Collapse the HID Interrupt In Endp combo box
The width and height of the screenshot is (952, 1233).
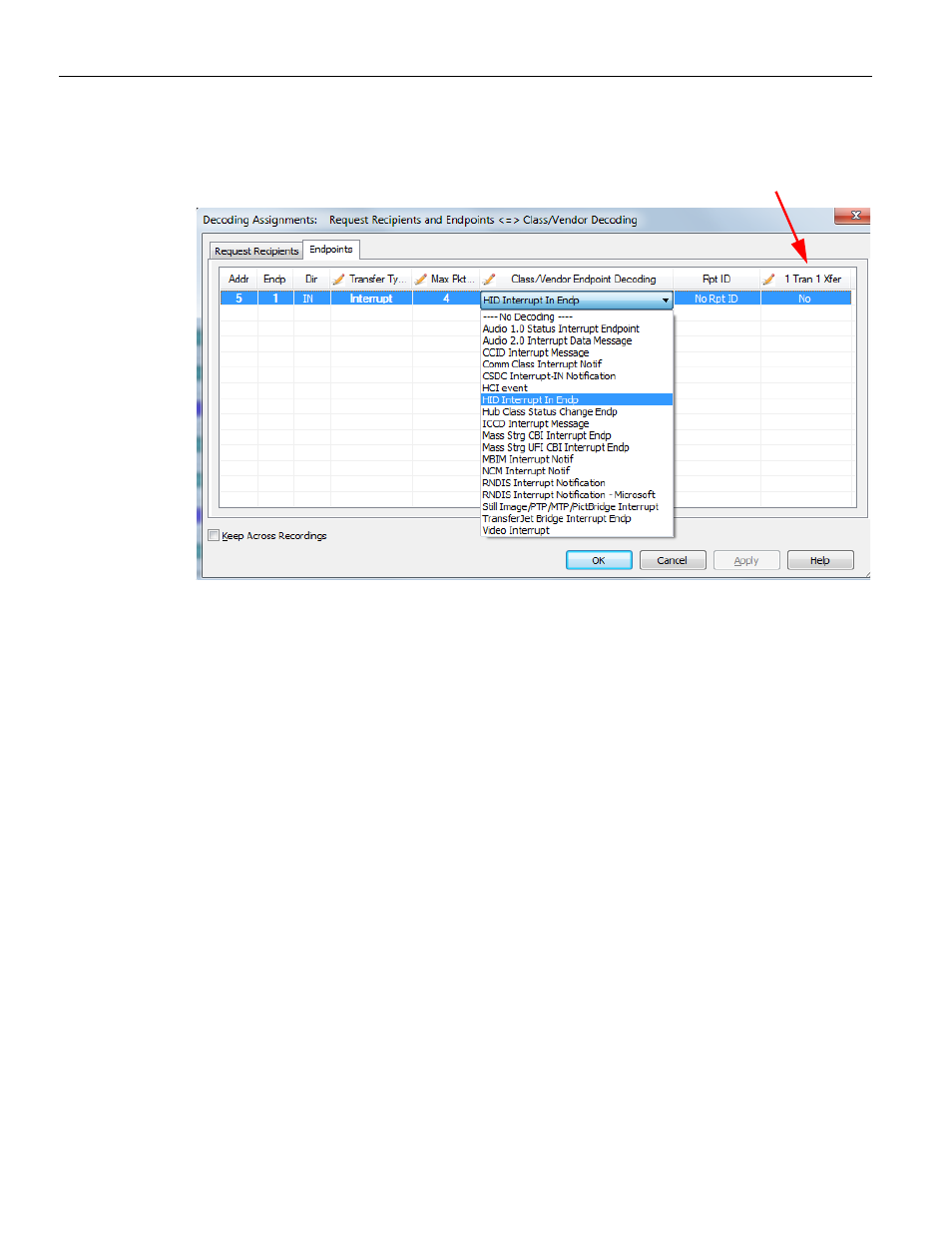click(666, 300)
